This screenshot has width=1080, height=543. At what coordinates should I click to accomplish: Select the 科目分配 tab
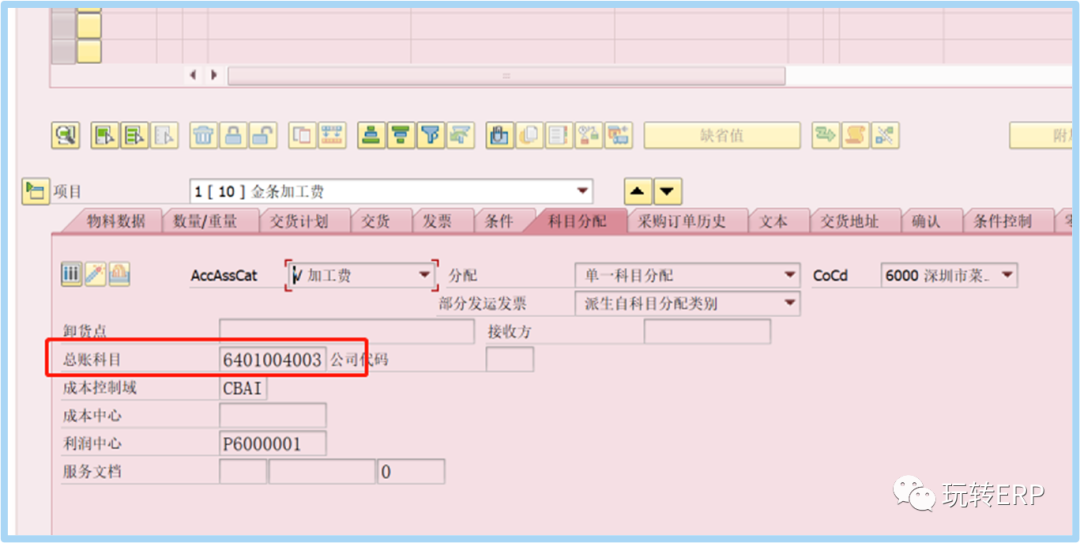[577, 221]
